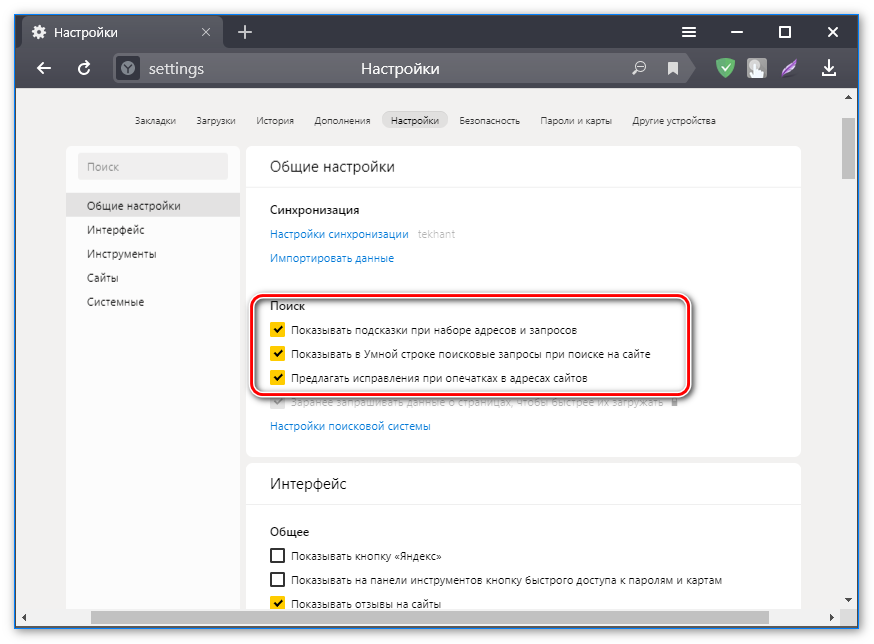874x644 pixels.
Task: Uncheck 'Предлагать исправления при опечатках' option
Action: (x=278, y=378)
